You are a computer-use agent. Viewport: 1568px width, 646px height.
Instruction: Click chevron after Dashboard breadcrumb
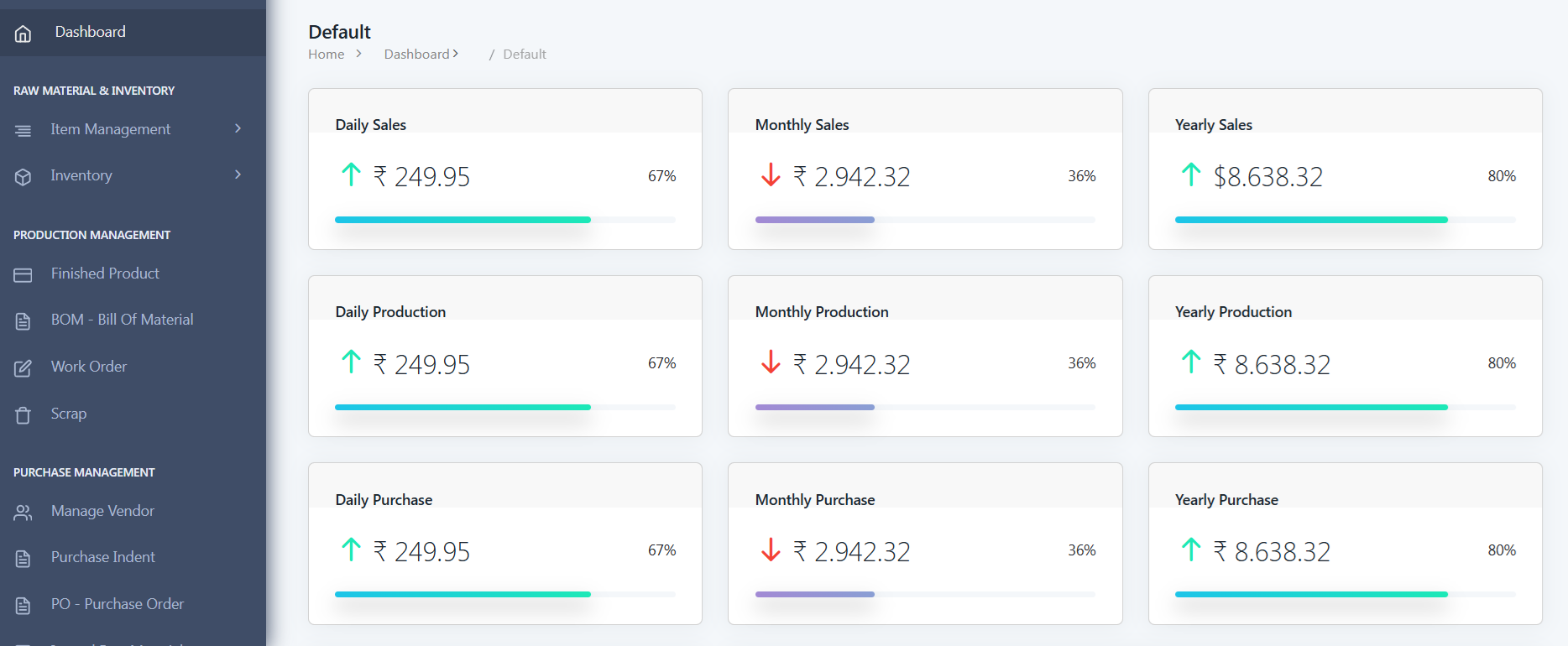(x=456, y=54)
